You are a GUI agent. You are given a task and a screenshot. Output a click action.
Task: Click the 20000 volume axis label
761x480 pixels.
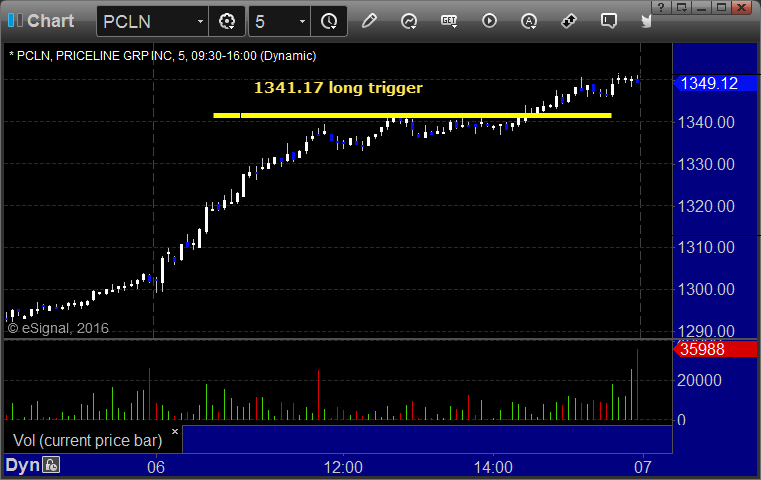699,380
